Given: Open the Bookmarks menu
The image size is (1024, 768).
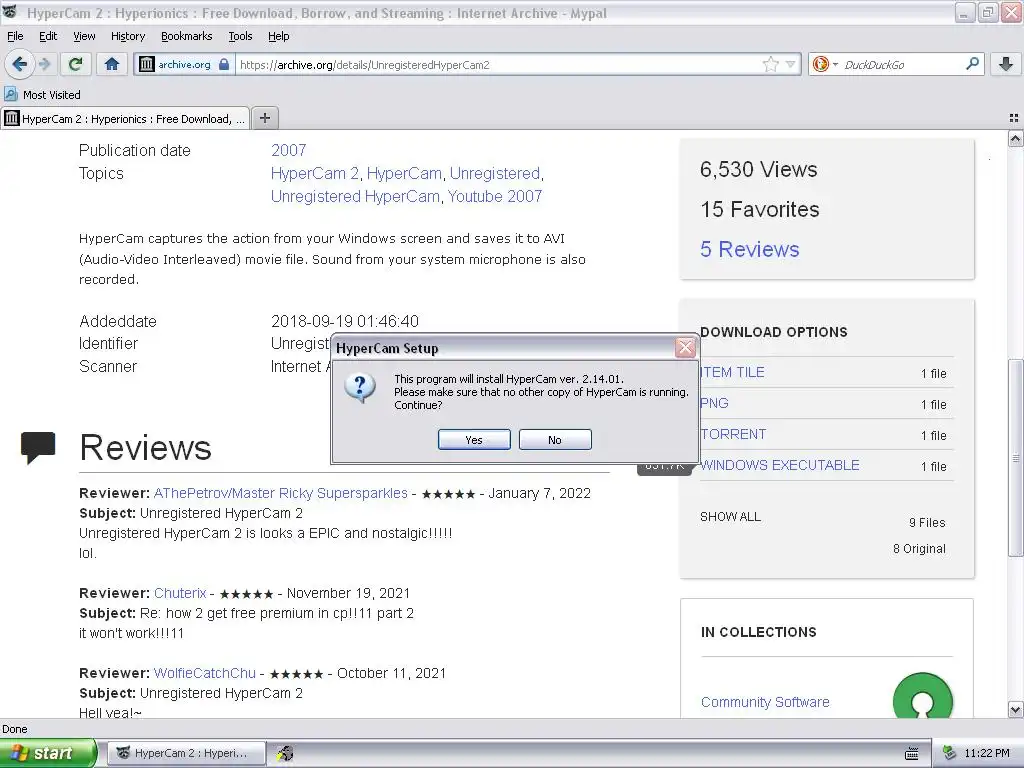Looking at the screenshot, I should pos(186,36).
